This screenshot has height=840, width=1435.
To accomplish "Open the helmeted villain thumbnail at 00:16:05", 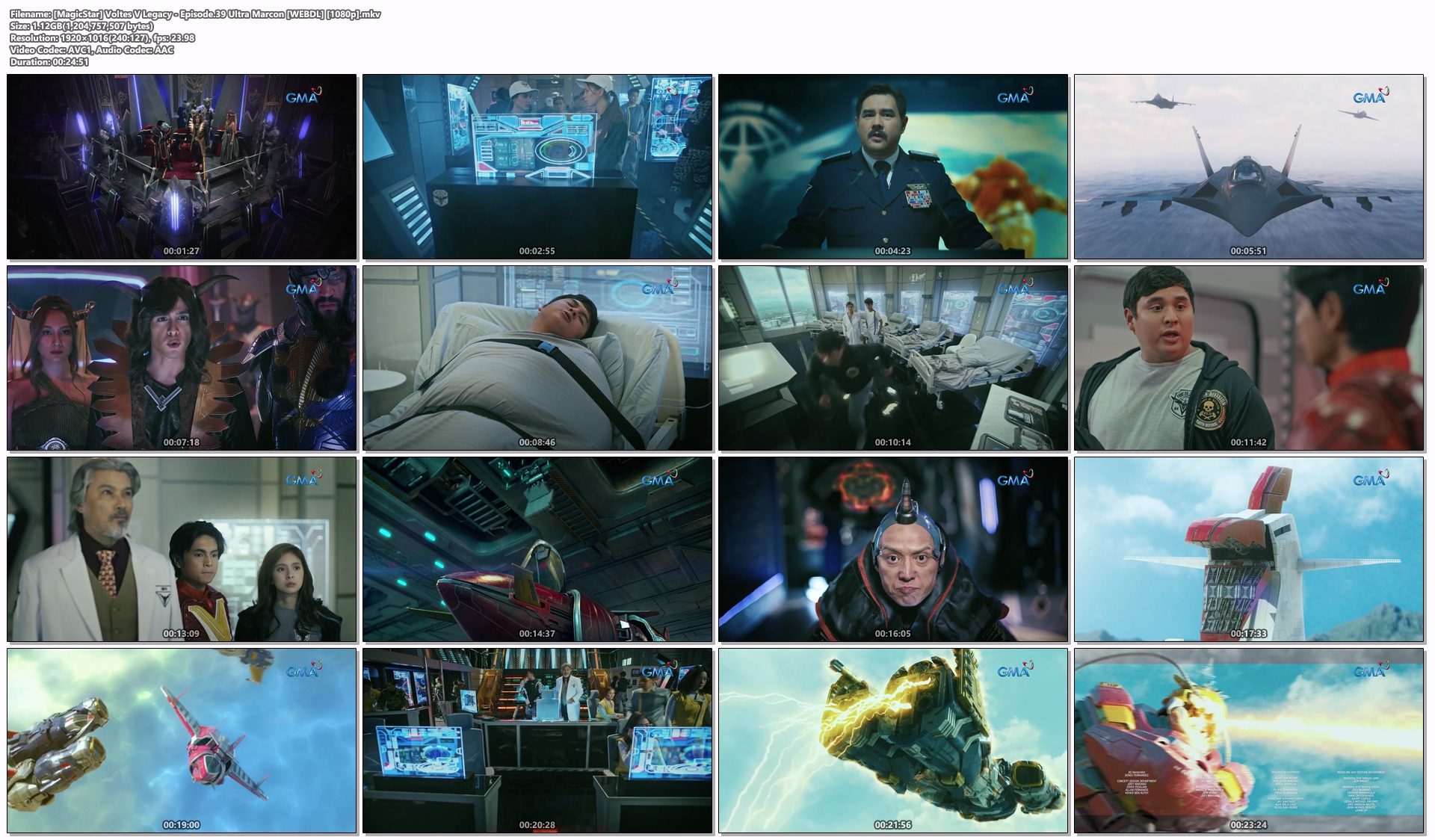I will point(893,549).
